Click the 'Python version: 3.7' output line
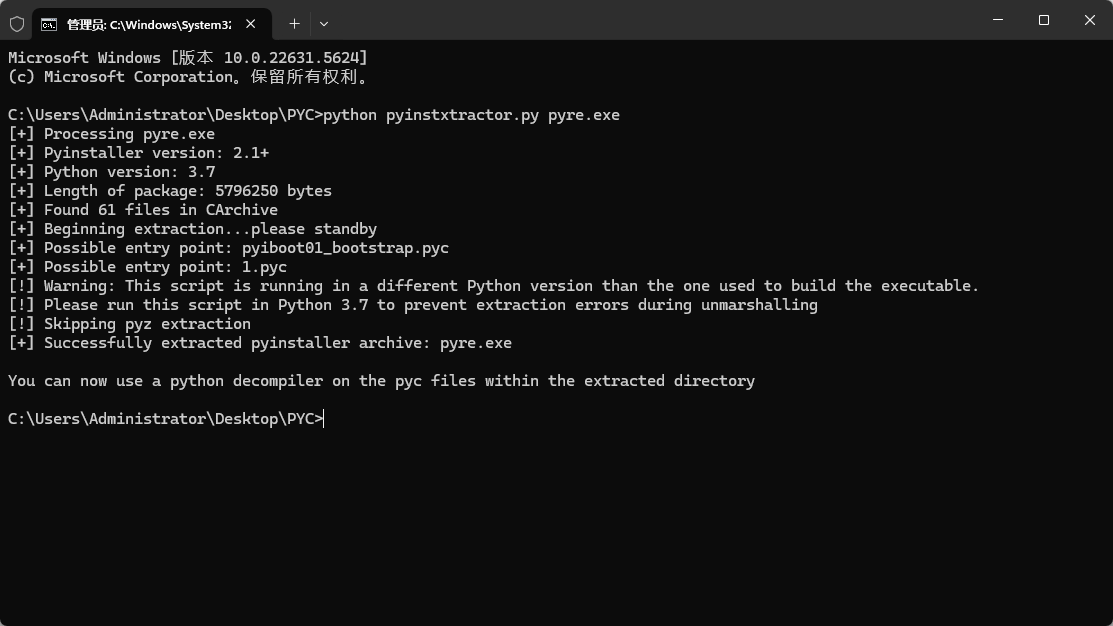This screenshot has height=626, width=1113. pos(129,172)
